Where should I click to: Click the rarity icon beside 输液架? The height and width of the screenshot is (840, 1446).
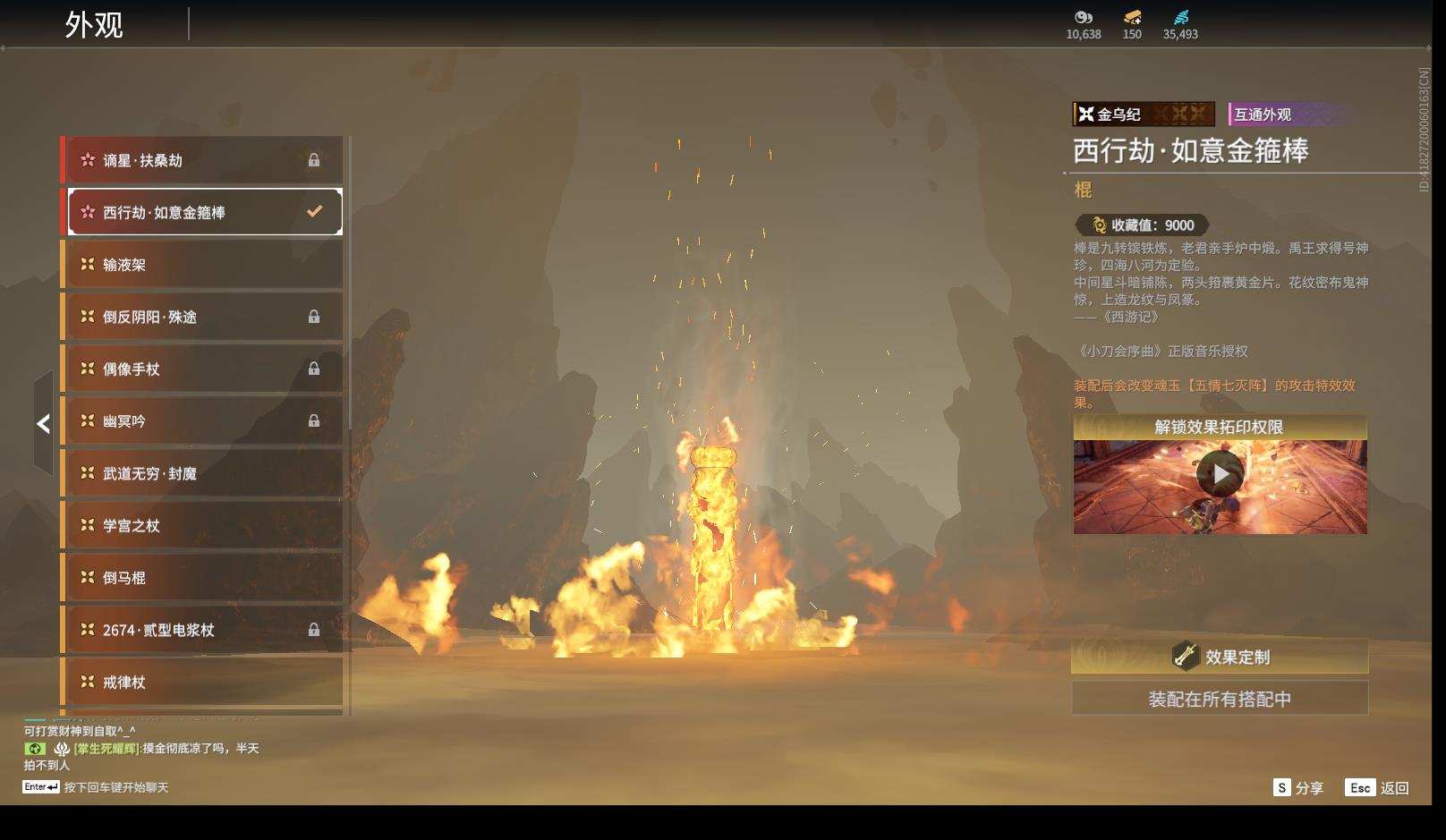[88, 264]
